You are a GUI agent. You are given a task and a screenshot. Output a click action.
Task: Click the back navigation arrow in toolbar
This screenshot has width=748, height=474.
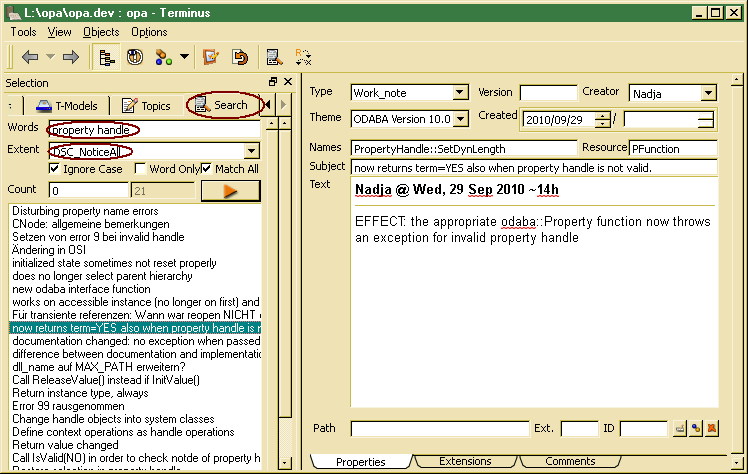coord(30,57)
